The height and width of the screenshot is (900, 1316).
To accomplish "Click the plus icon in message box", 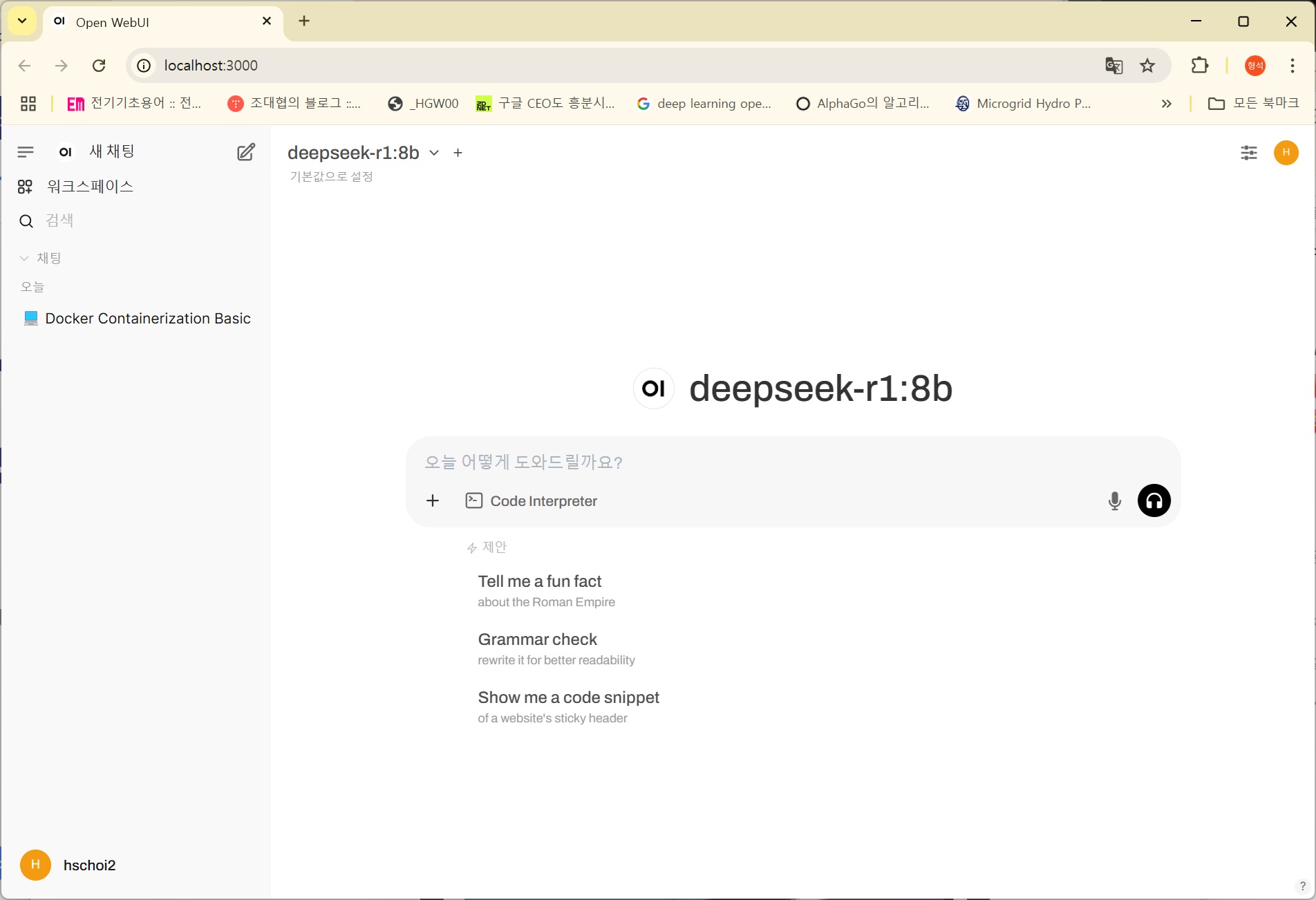I will click(x=433, y=501).
